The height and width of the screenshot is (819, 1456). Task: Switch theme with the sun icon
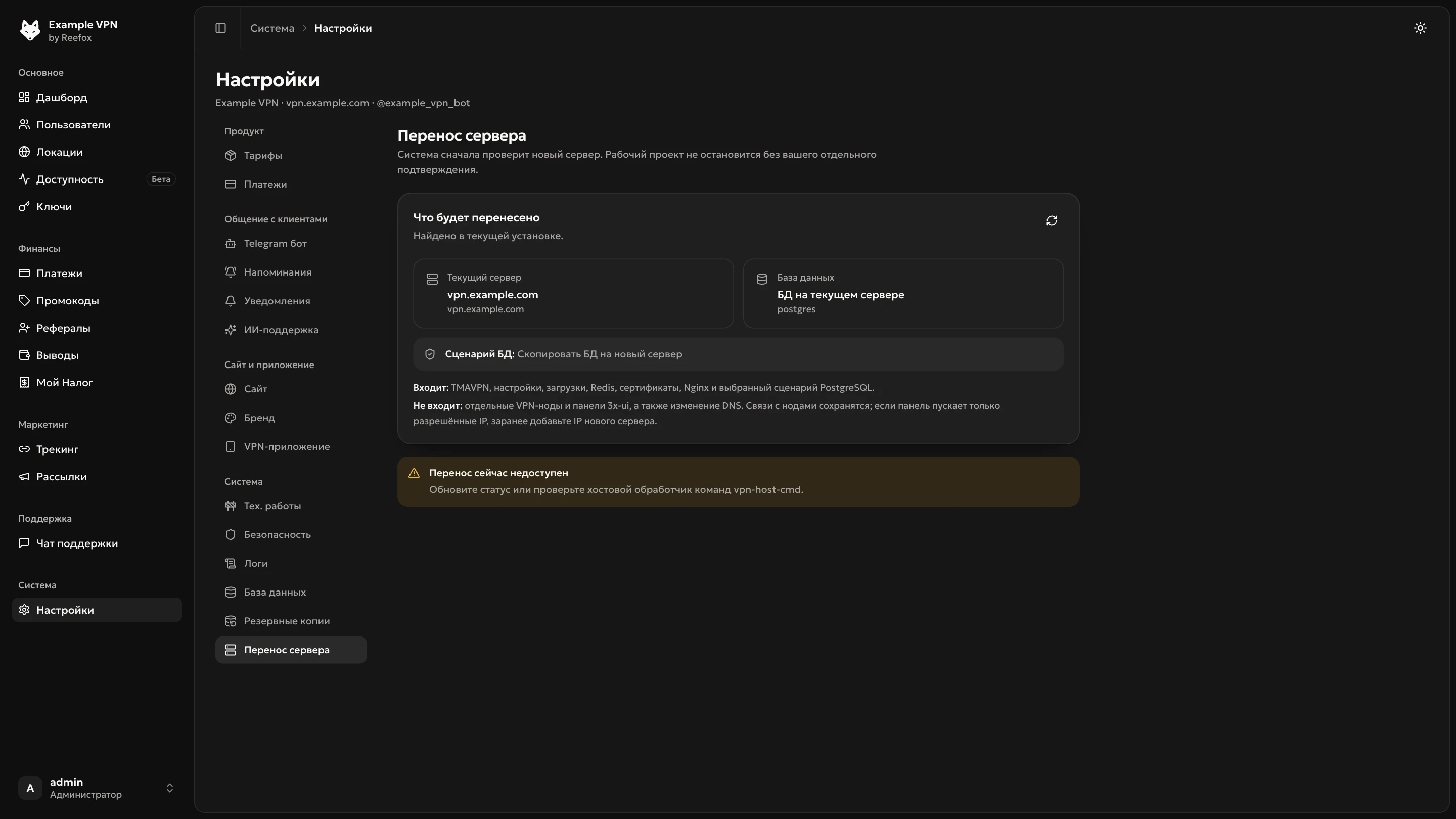pos(1420,28)
